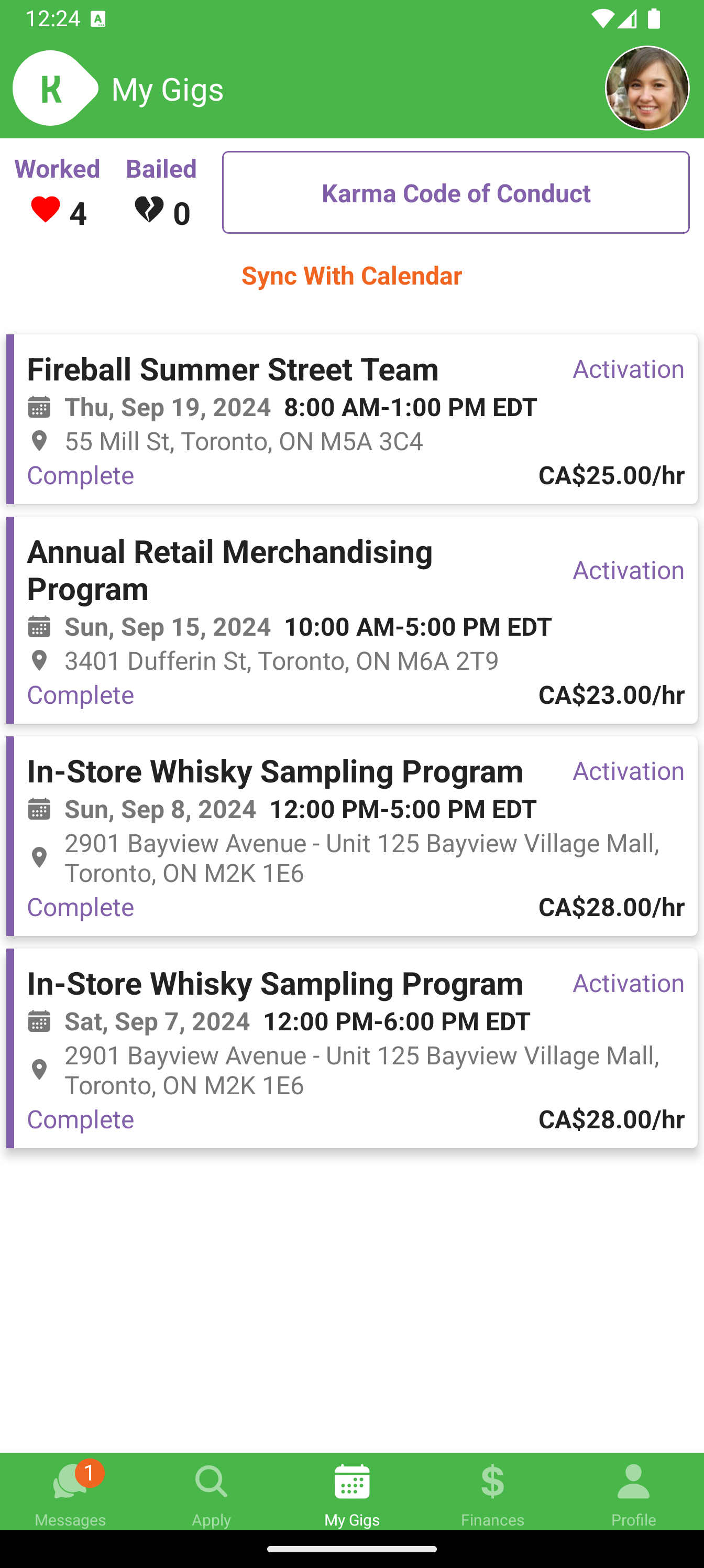Tap calendar icon on Fireball gig
The width and height of the screenshot is (704, 1568).
point(40,407)
